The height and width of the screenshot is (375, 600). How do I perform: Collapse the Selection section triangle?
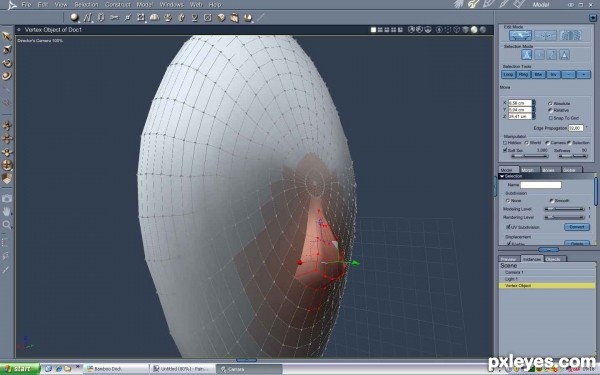pos(502,176)
